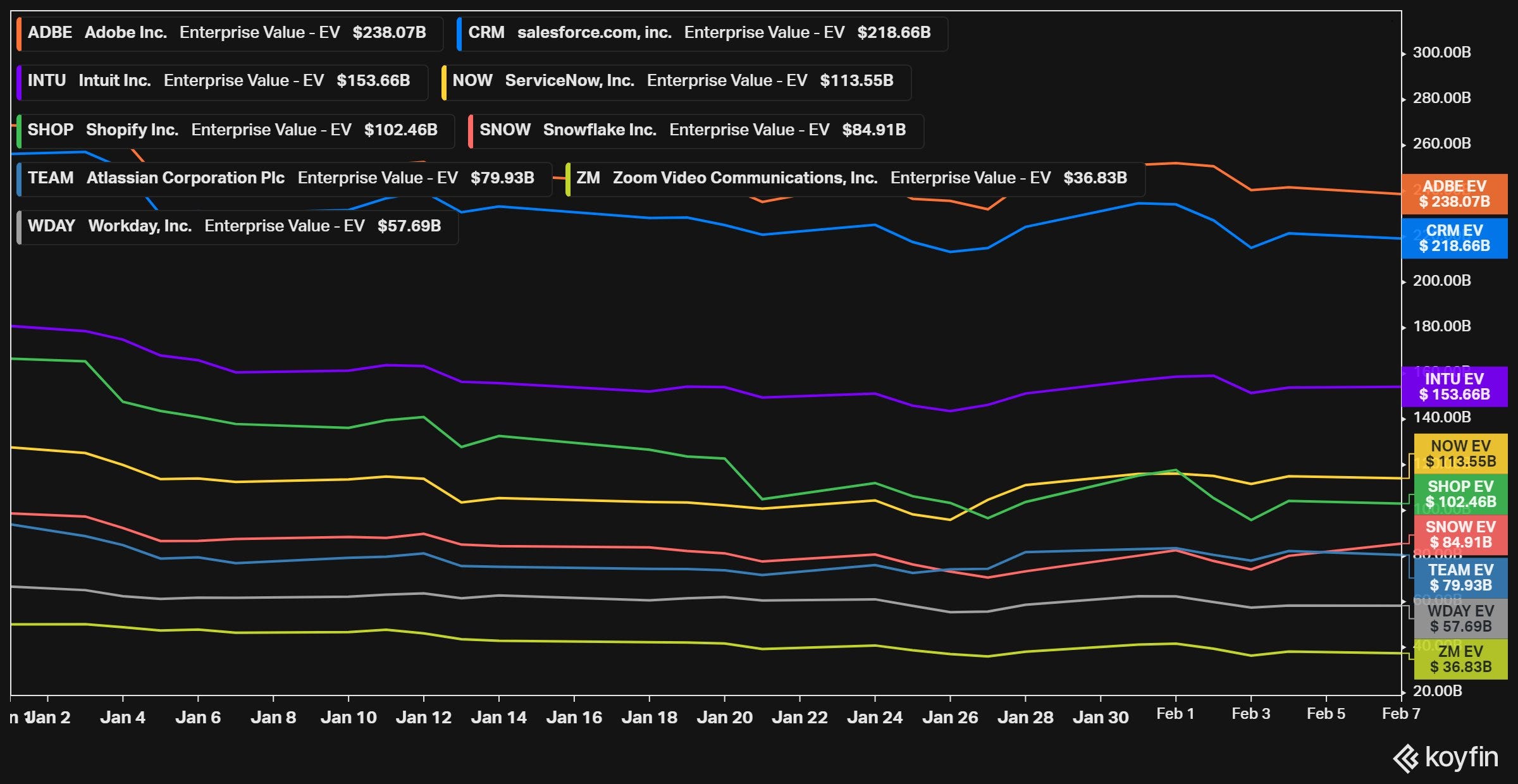The height and width of the screenshot is (784, 1518).
Task: Click the gray WDAY EV price tag
Action: 1460,619
